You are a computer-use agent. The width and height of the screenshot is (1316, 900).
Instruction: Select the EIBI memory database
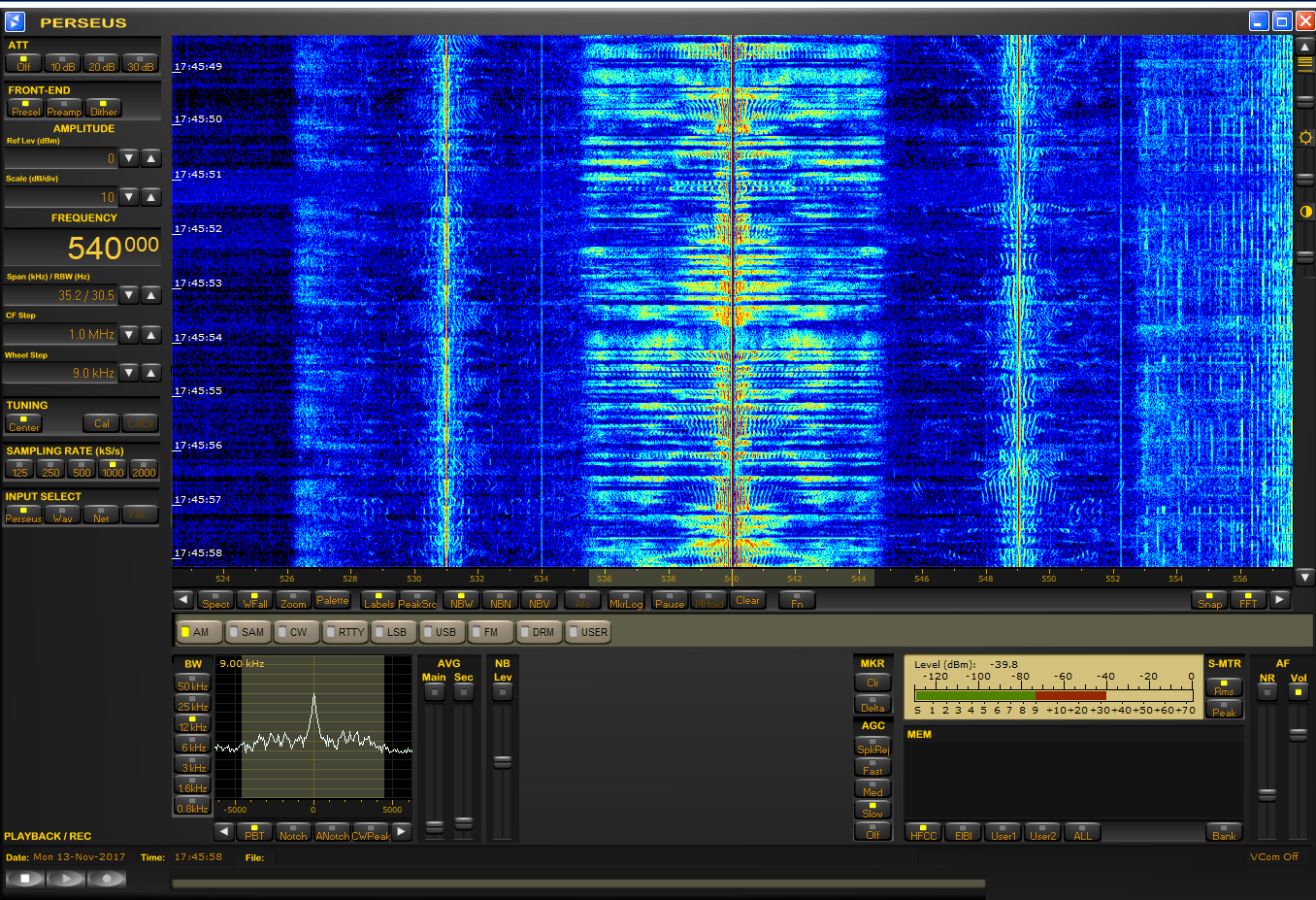[x=963, y=832]
